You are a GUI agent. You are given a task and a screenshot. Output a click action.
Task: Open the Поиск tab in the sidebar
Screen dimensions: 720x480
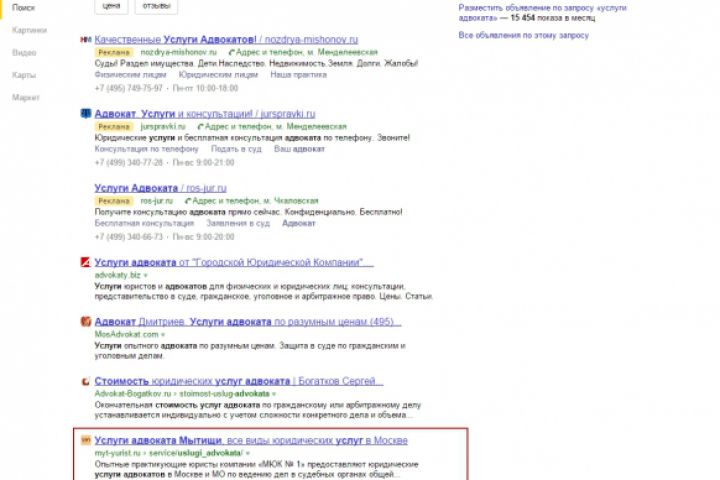[x=23, y=7]
